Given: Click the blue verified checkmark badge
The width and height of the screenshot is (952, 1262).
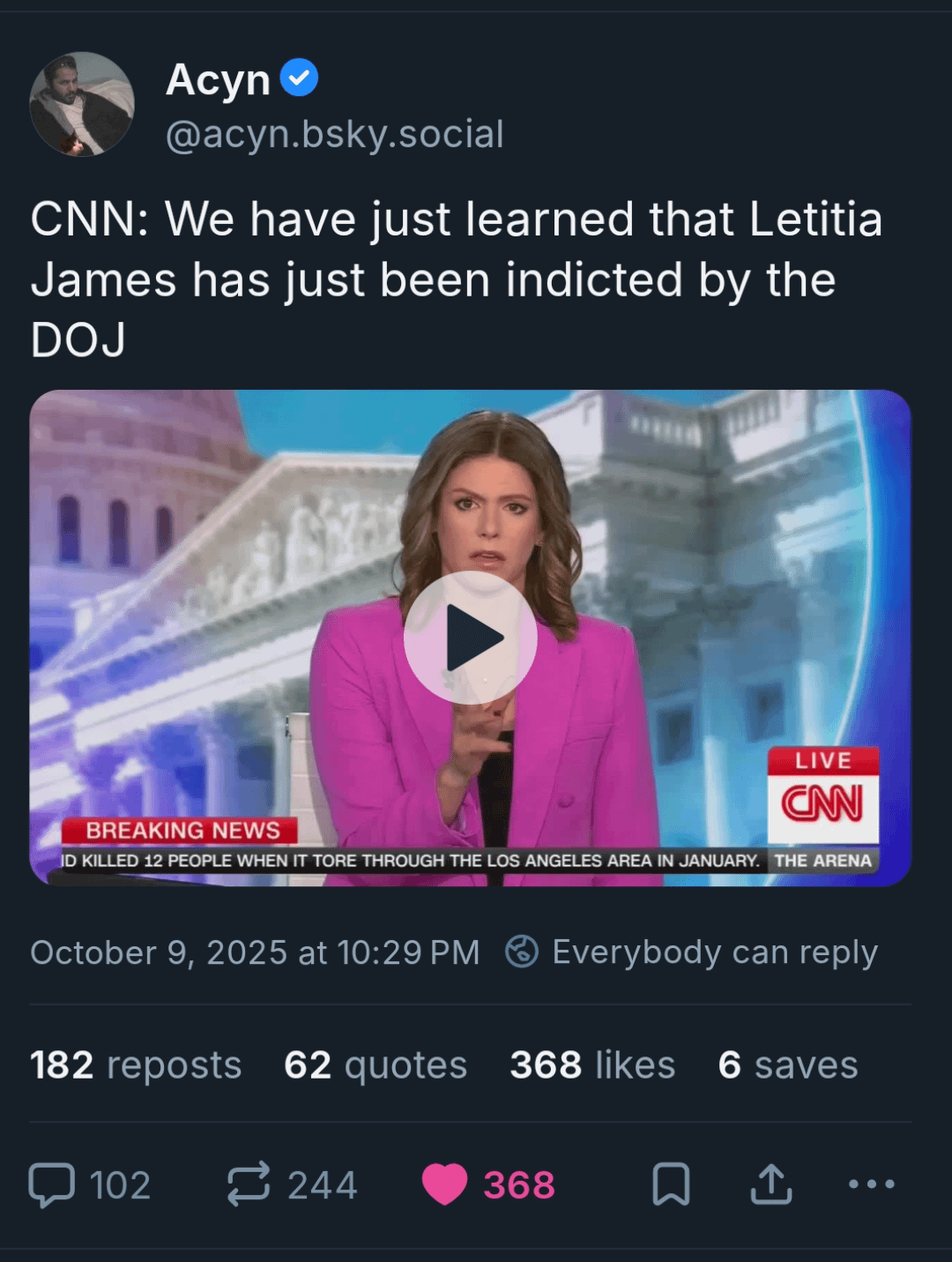Looking at the screenshot, I should point(299,78).
